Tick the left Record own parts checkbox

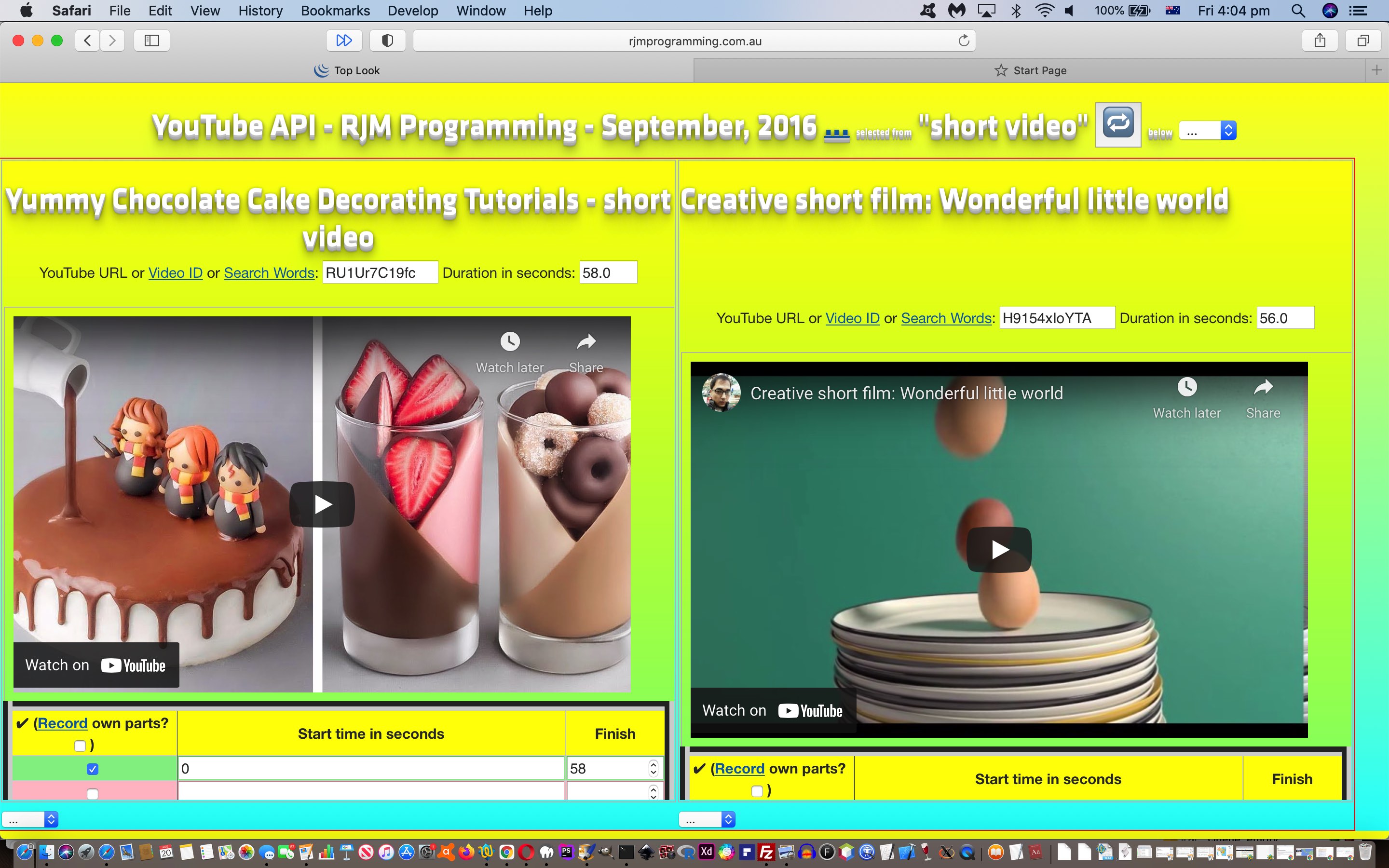[80, 746]
